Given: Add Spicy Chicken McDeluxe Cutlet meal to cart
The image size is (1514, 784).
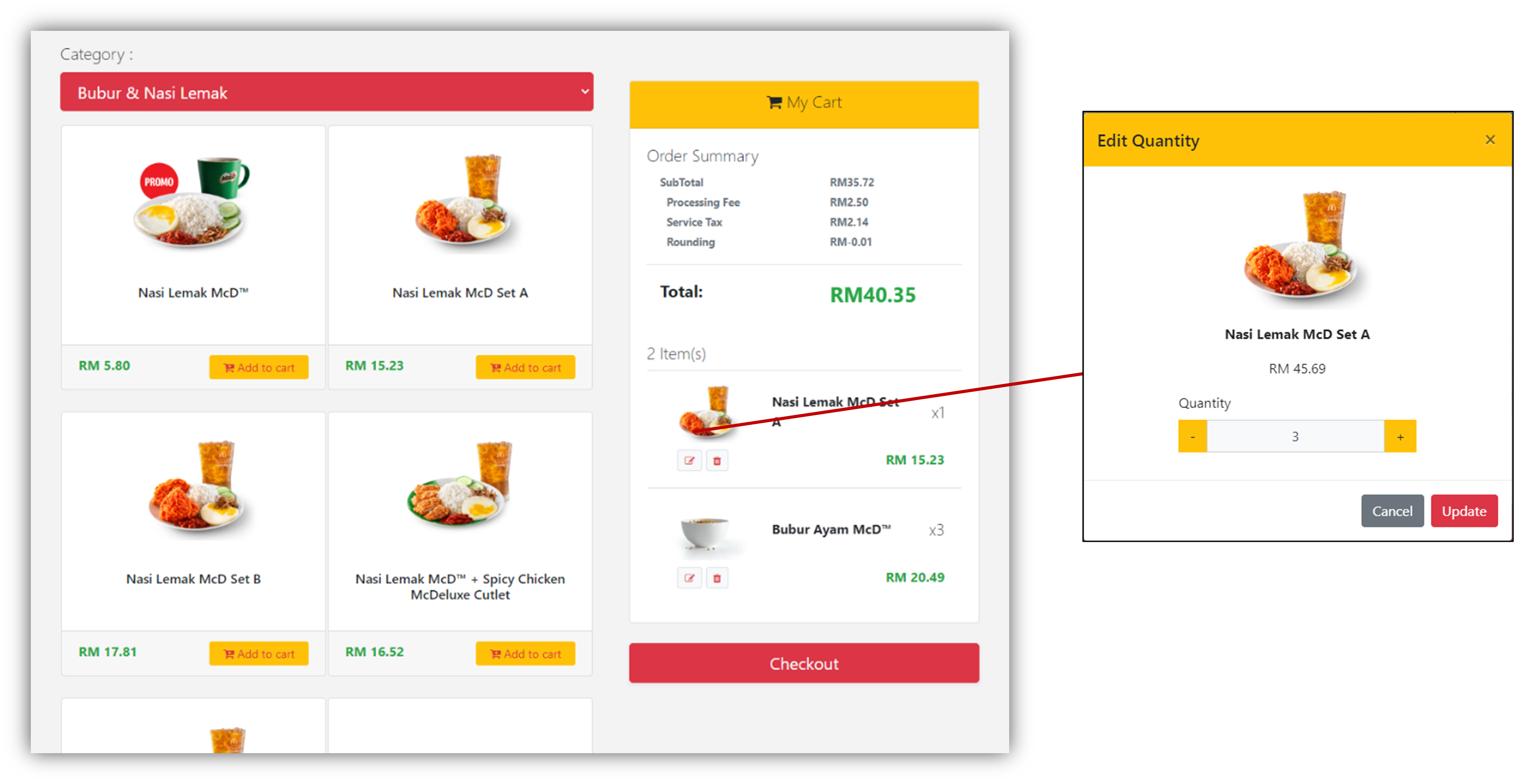Looking at the screenshot, I should (525, 654).
